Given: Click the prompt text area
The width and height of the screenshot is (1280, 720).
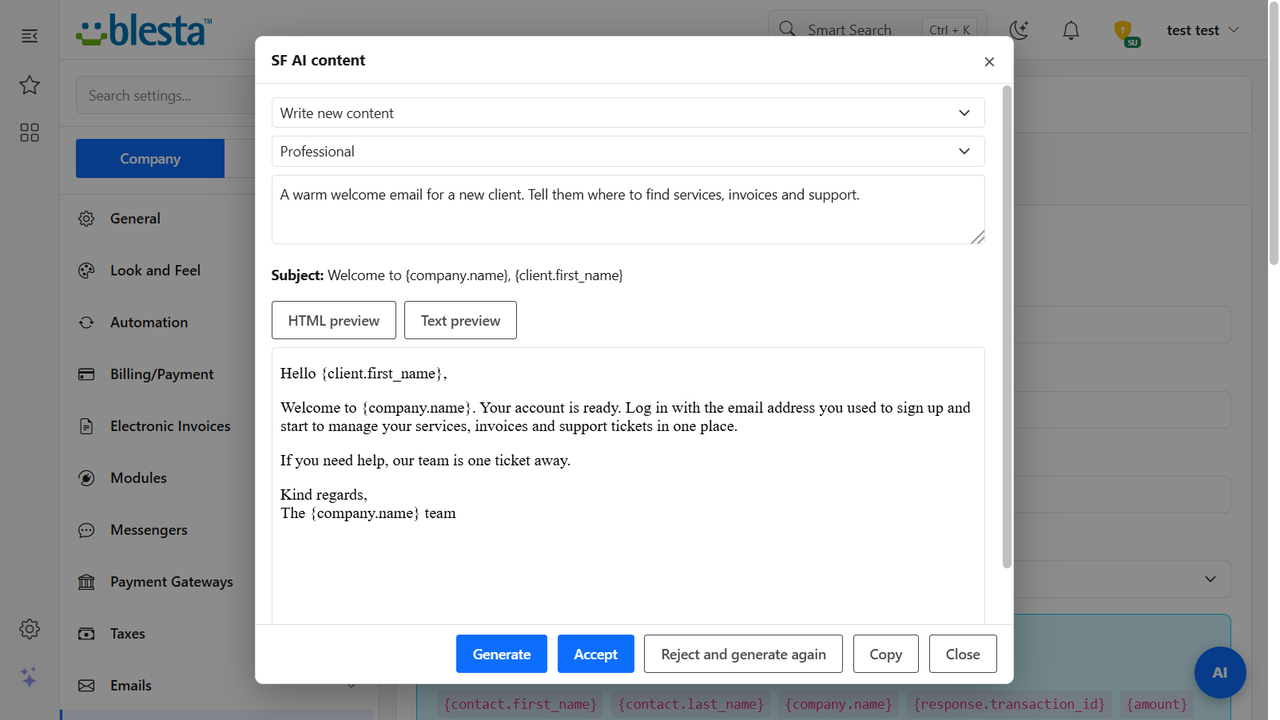Looking at the screenshot, I should [x=628, y=210].
